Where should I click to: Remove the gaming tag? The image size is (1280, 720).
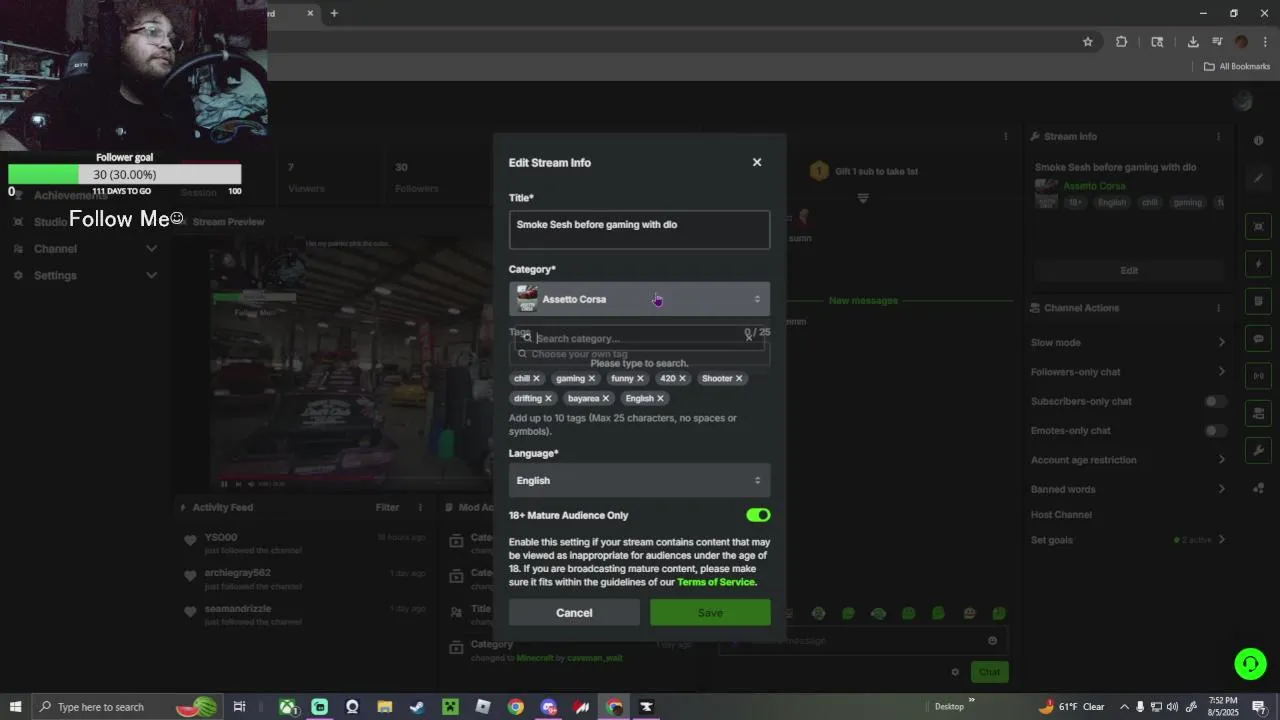click(591, 378)
